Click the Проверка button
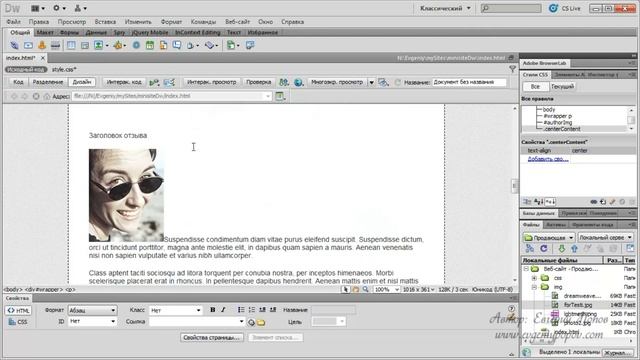The width and height of the screenshot is (640, 360). coord(258,82)
